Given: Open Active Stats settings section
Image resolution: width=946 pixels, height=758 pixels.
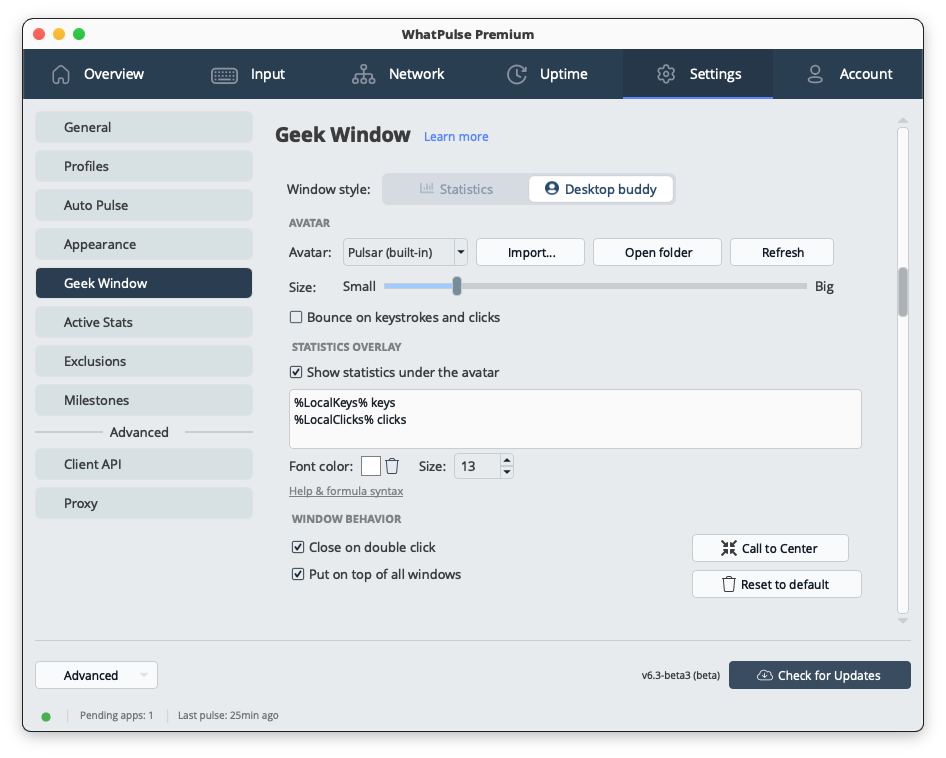Looking at the screenshot, I should pyautogui.click(x=144, y=322).
